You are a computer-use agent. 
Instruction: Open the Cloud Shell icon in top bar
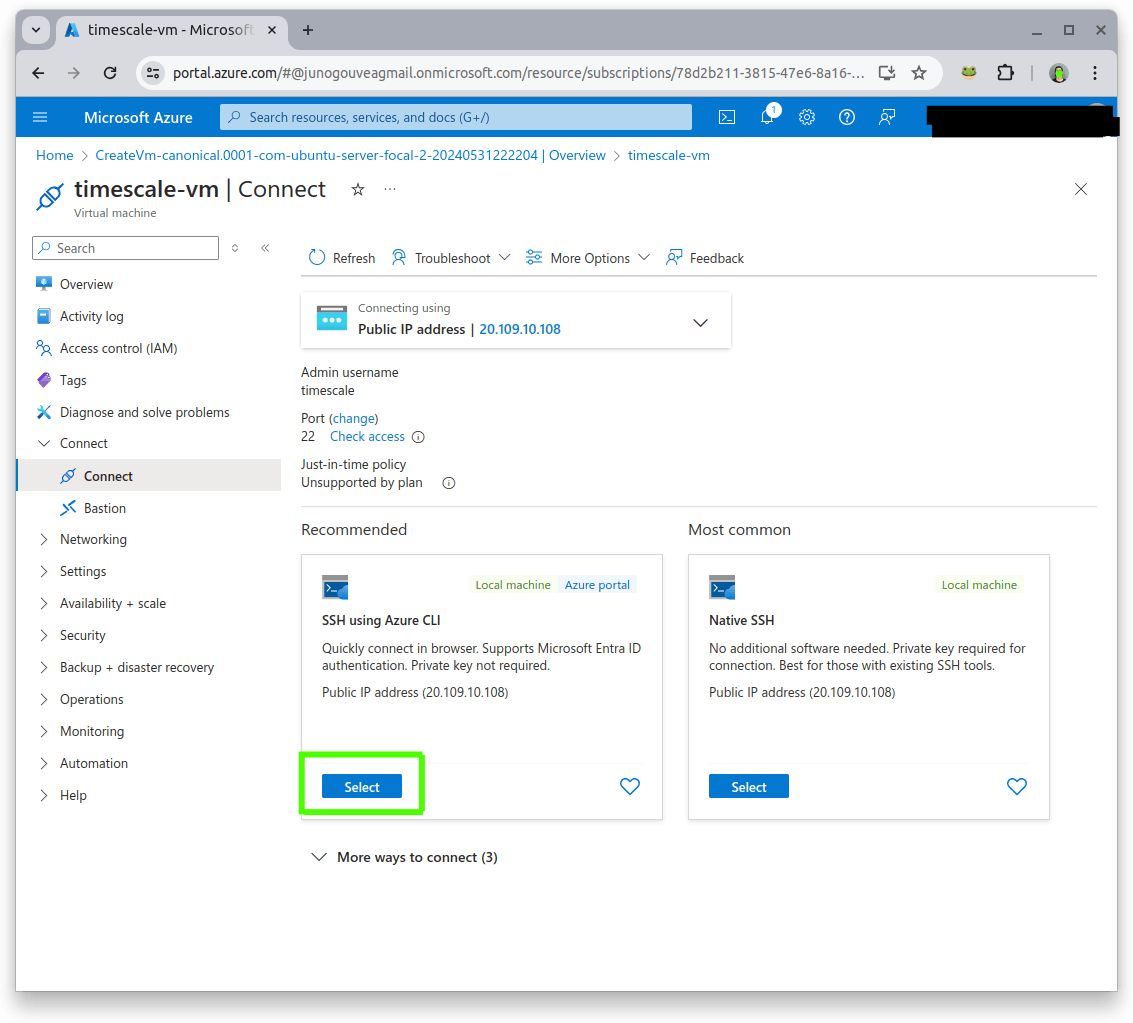pos(727,117)
